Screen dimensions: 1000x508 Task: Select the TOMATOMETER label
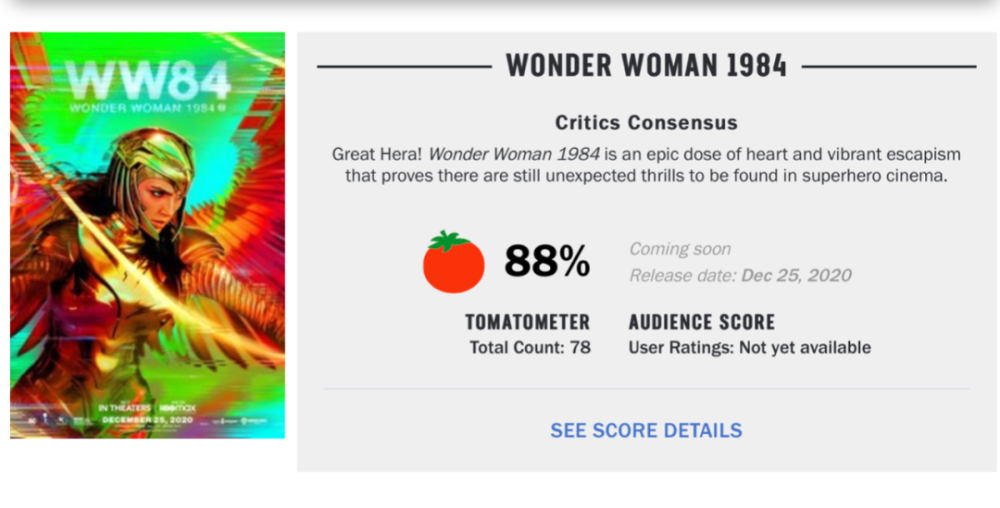[x=527, y=322]
